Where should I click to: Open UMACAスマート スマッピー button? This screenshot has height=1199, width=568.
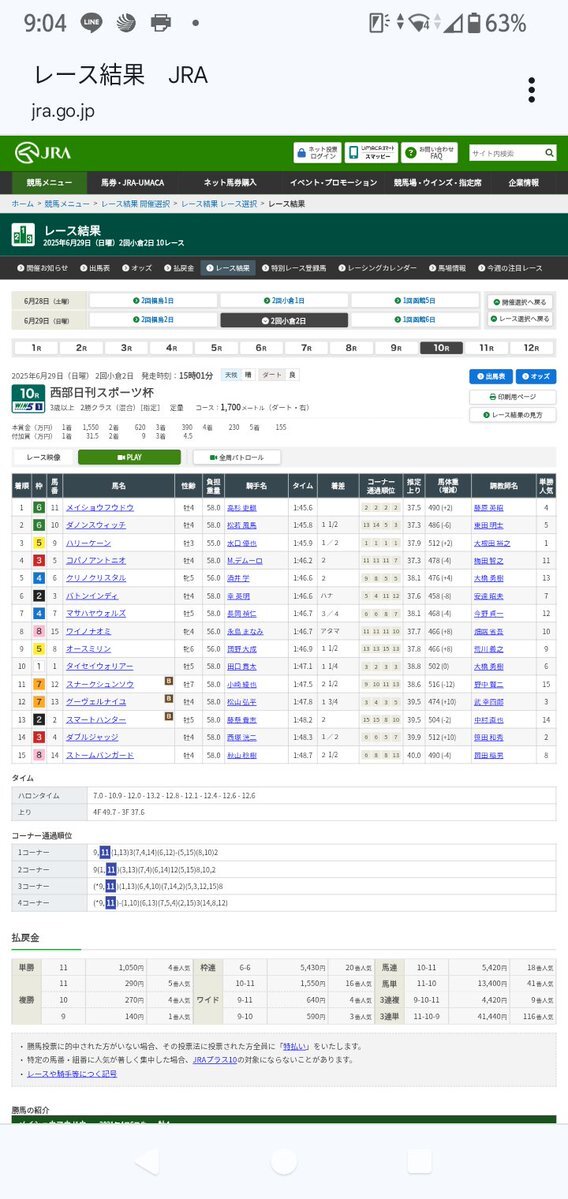click(371, 153)
